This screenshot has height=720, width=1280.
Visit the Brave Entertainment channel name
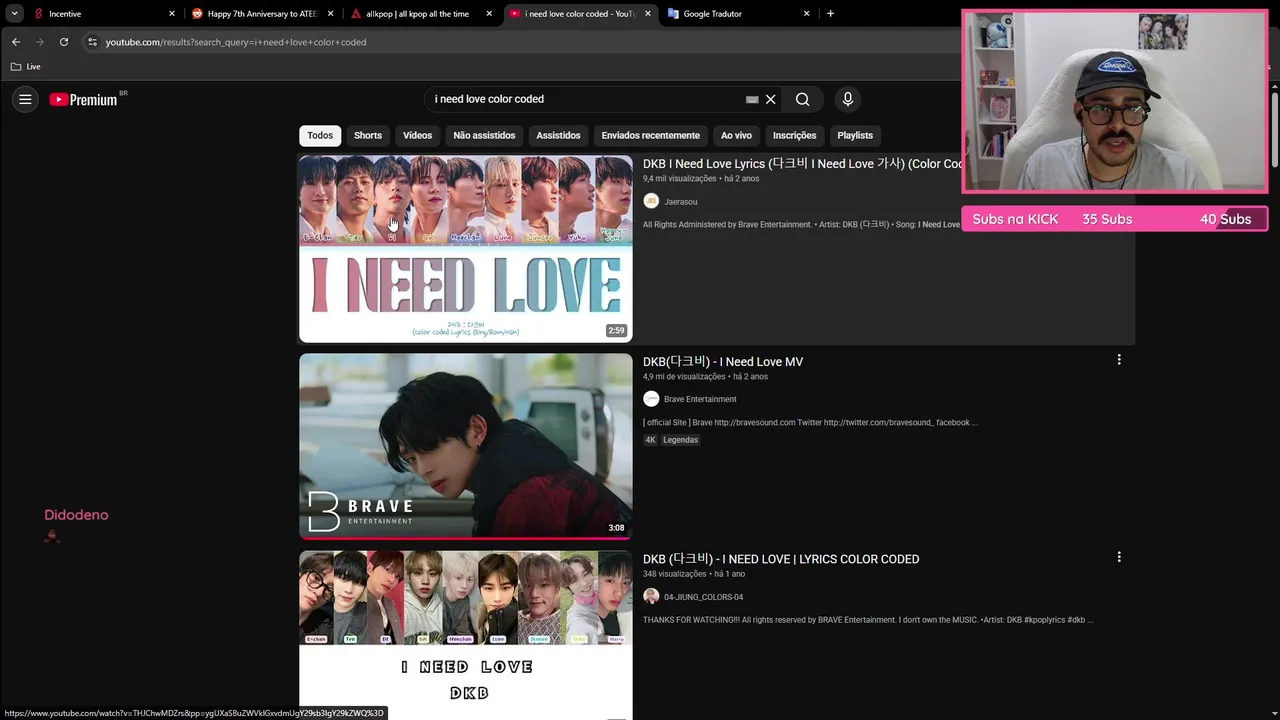[x=700, y=399]
